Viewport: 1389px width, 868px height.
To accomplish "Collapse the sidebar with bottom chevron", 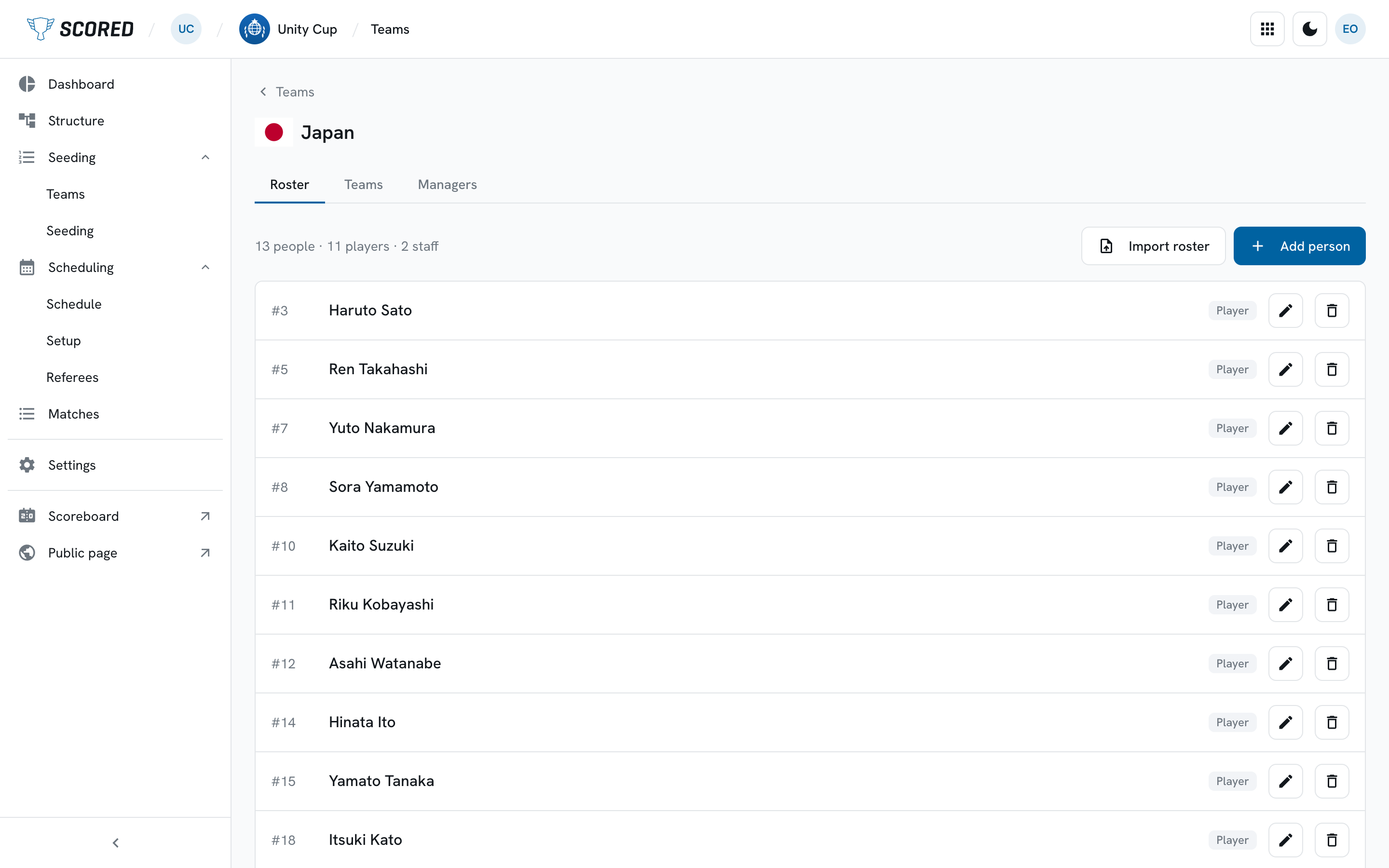I will click(115, 843).
